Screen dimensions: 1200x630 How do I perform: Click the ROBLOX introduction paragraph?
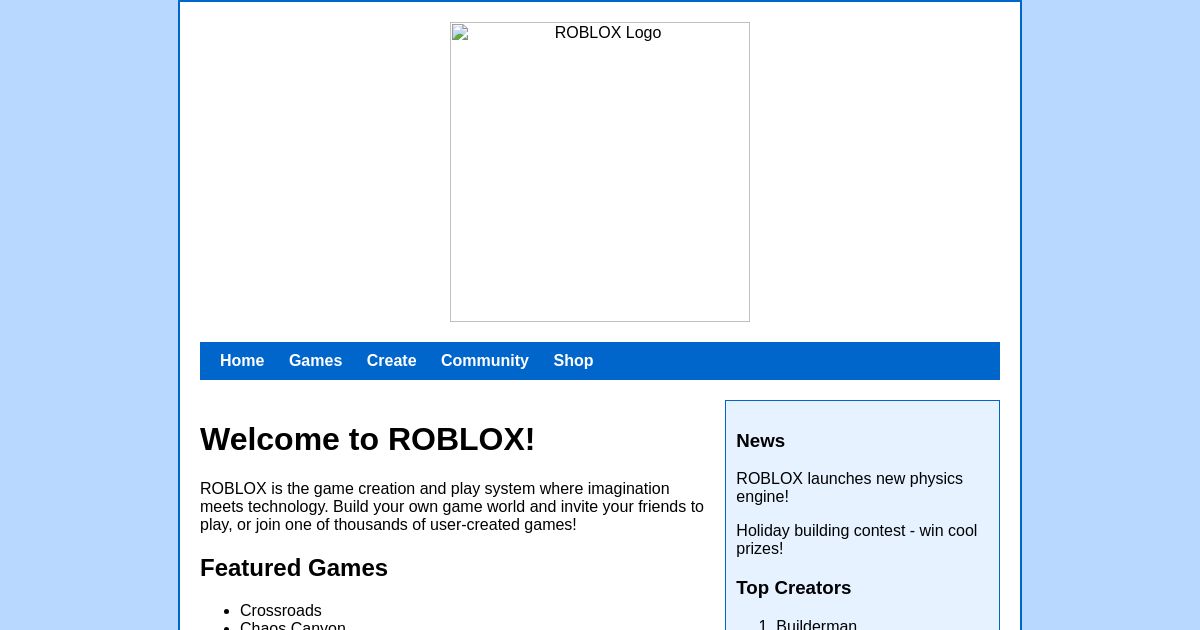pyautogui.click(x=452, y=506)
